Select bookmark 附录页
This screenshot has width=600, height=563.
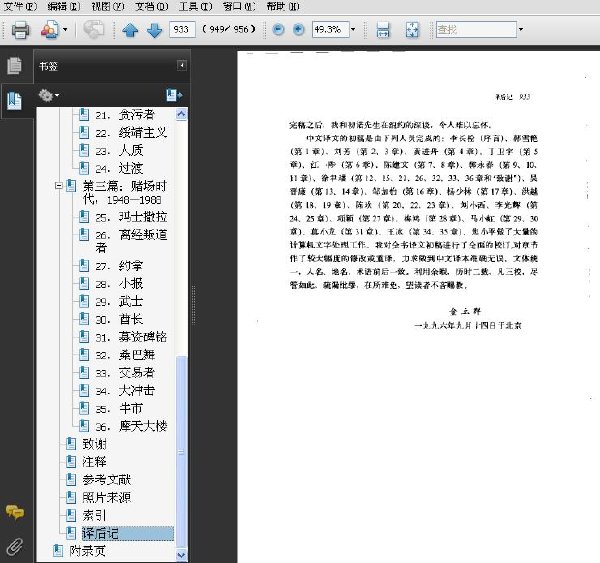(87, 551)
